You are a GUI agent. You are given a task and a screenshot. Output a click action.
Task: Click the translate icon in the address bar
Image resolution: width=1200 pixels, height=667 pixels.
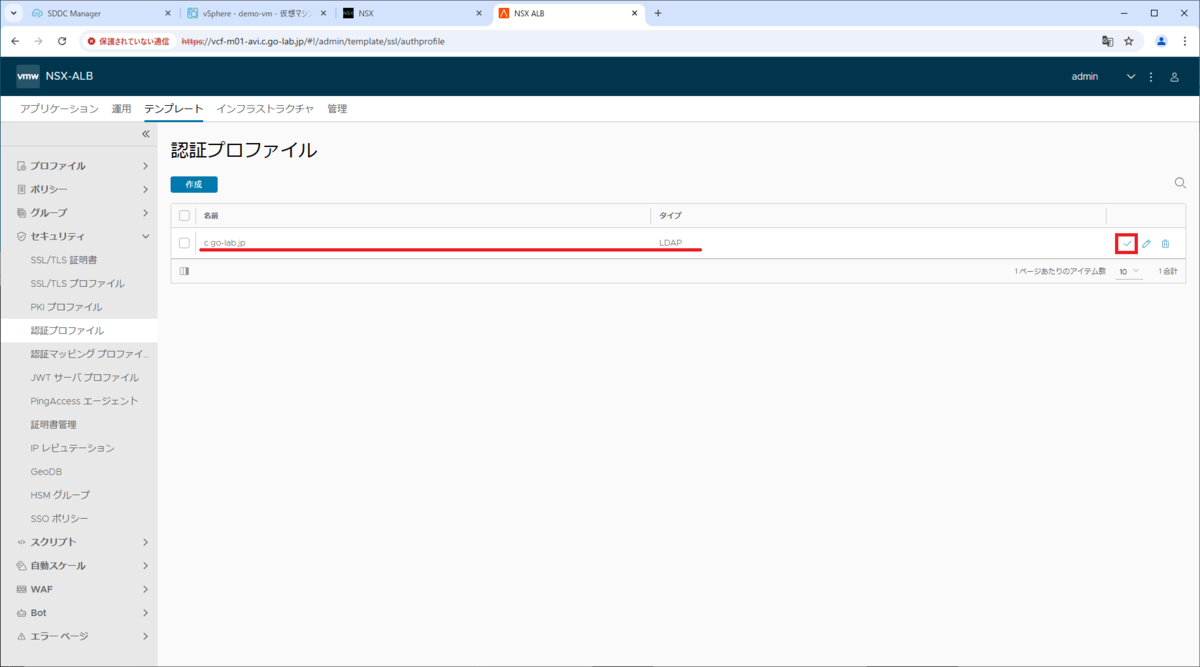1107,42
